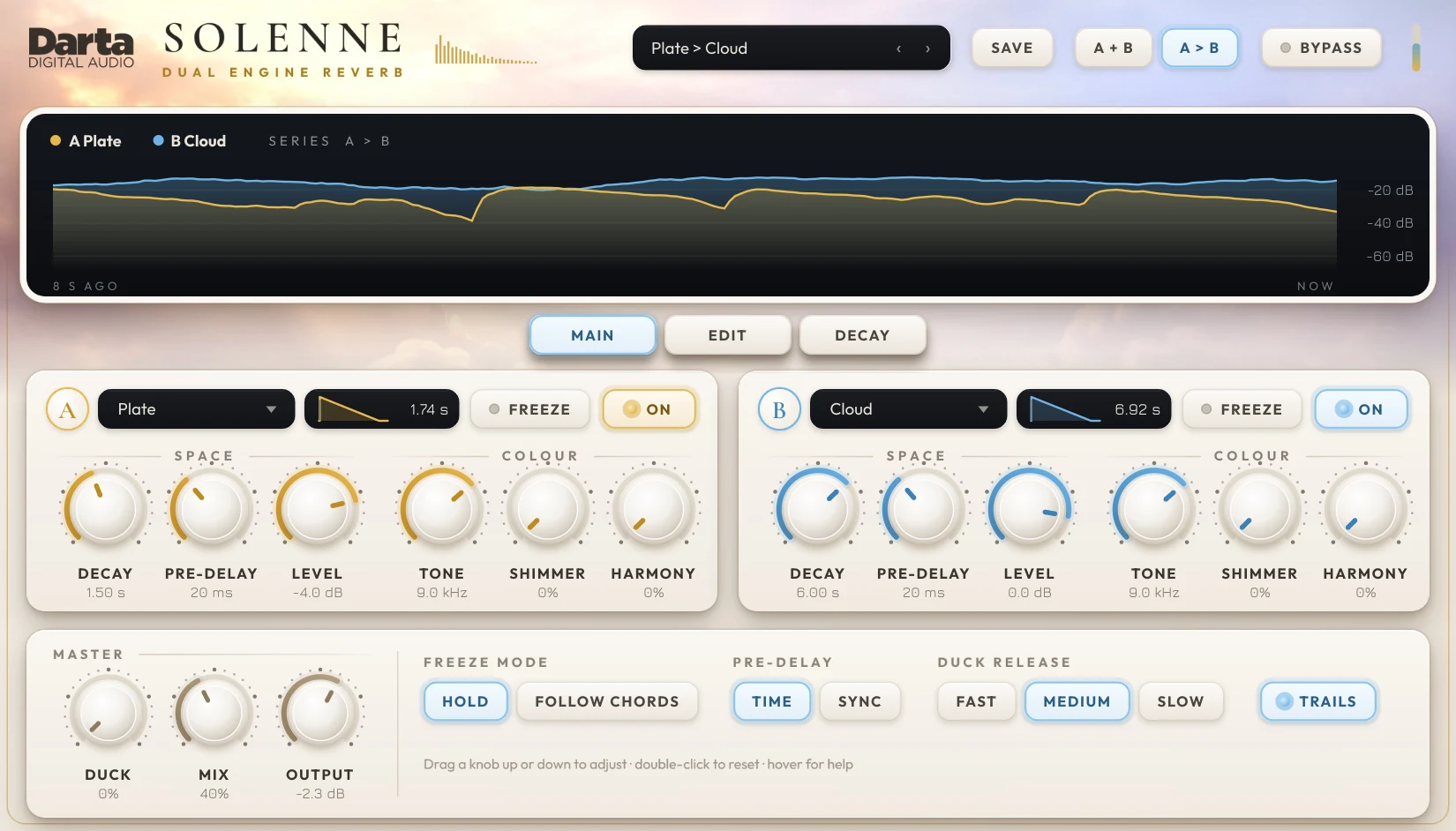Open the Cloud algorithm dropdown
Viewport: 1456px width, 831px height.
click(908, 409)
